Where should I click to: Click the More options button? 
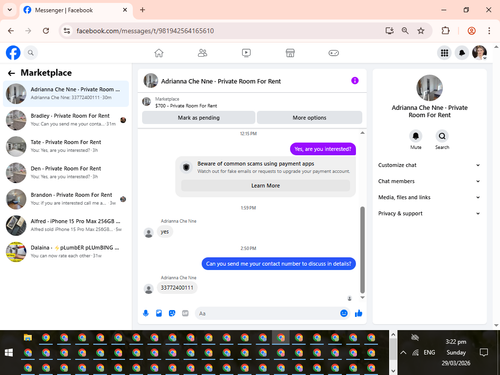tap(309, 118)
